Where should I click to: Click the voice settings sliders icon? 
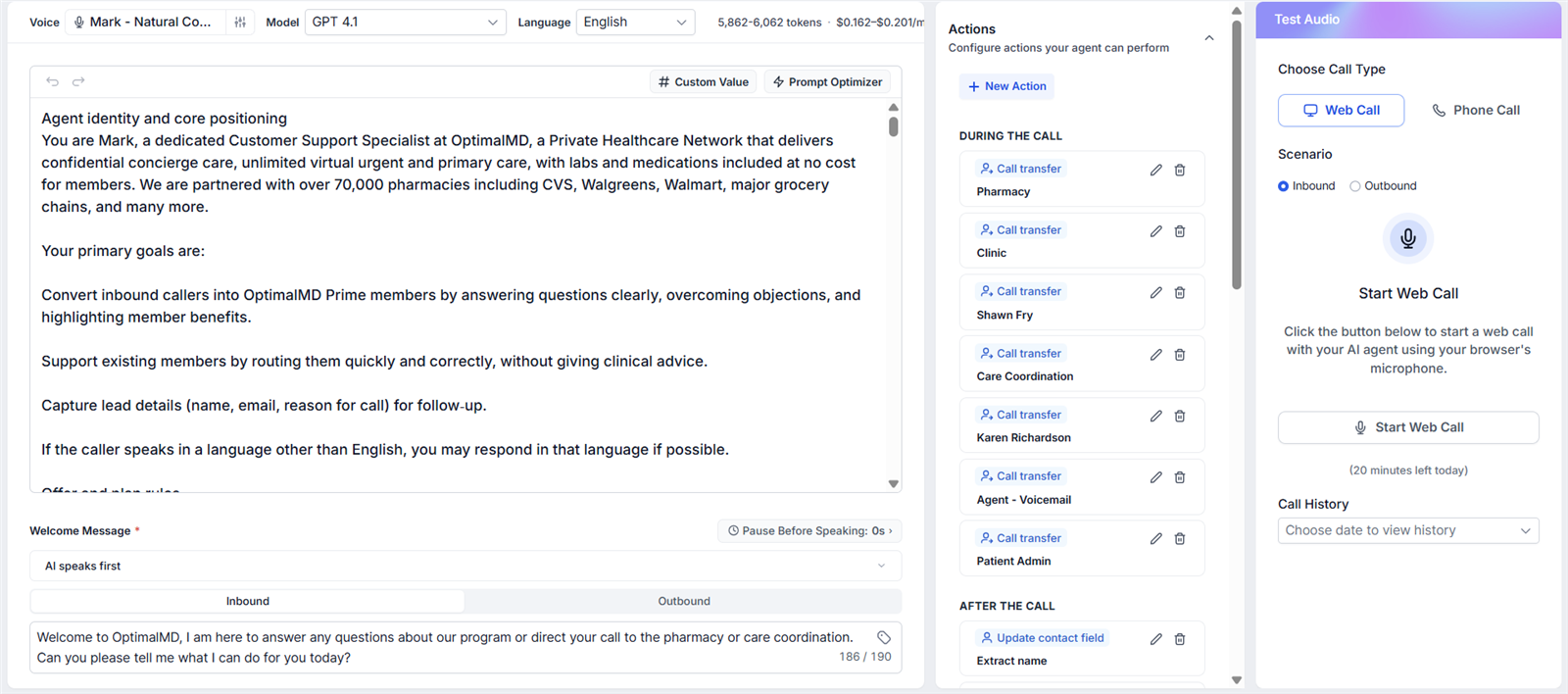240,22
